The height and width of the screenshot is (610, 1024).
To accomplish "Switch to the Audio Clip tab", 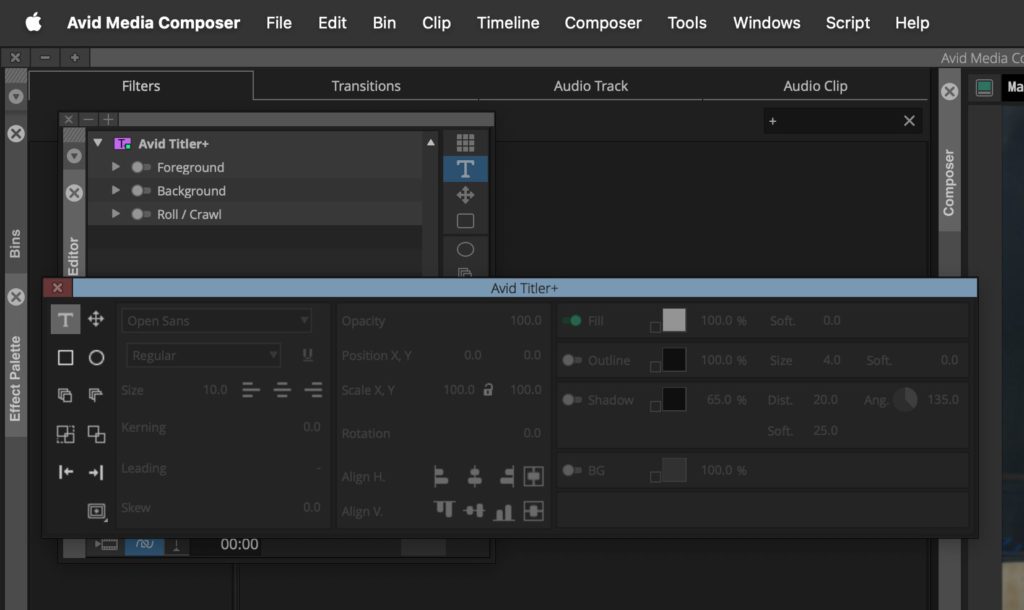I will (815, 86).
